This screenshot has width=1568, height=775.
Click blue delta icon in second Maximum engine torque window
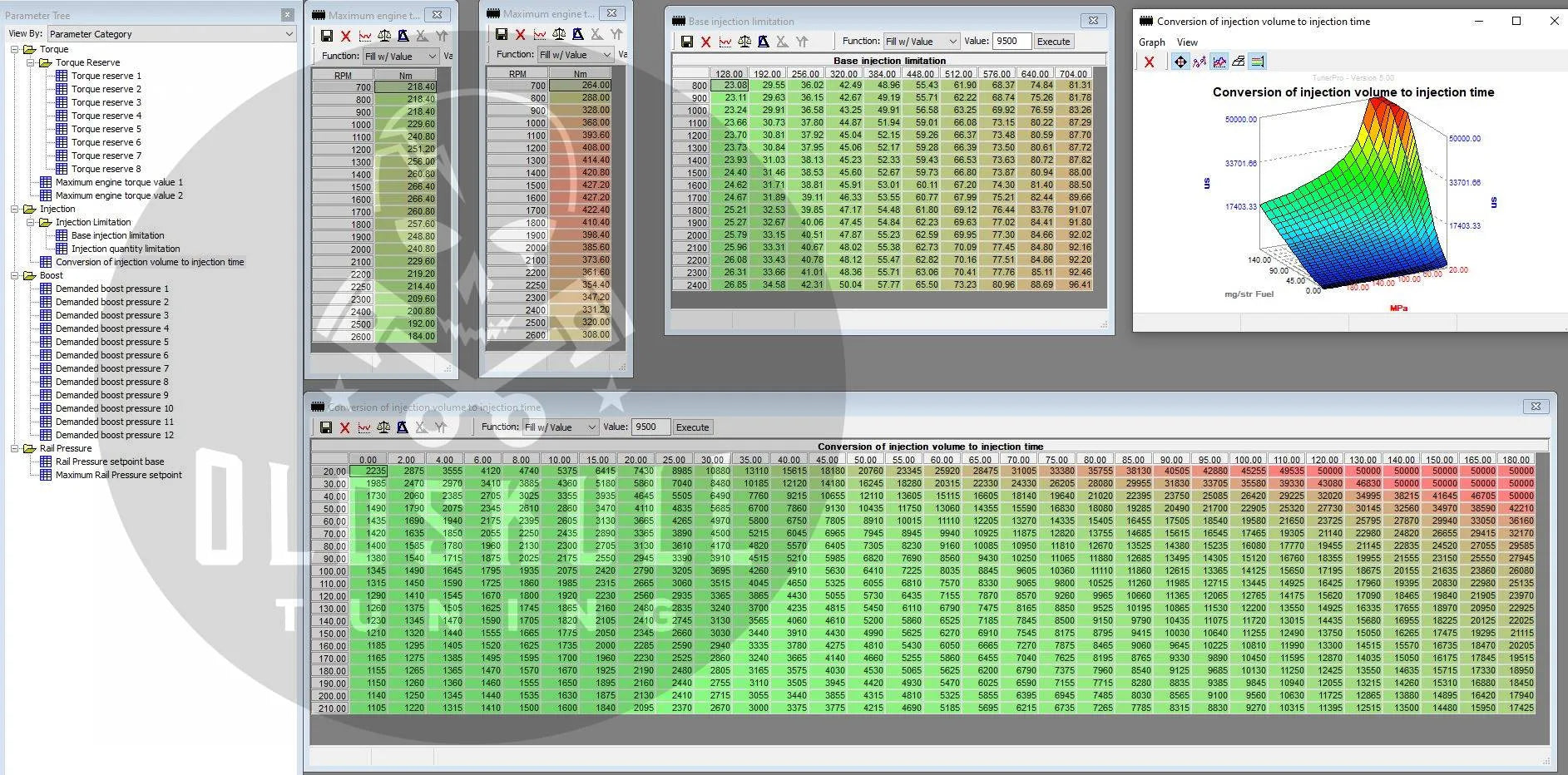point(578,34)
